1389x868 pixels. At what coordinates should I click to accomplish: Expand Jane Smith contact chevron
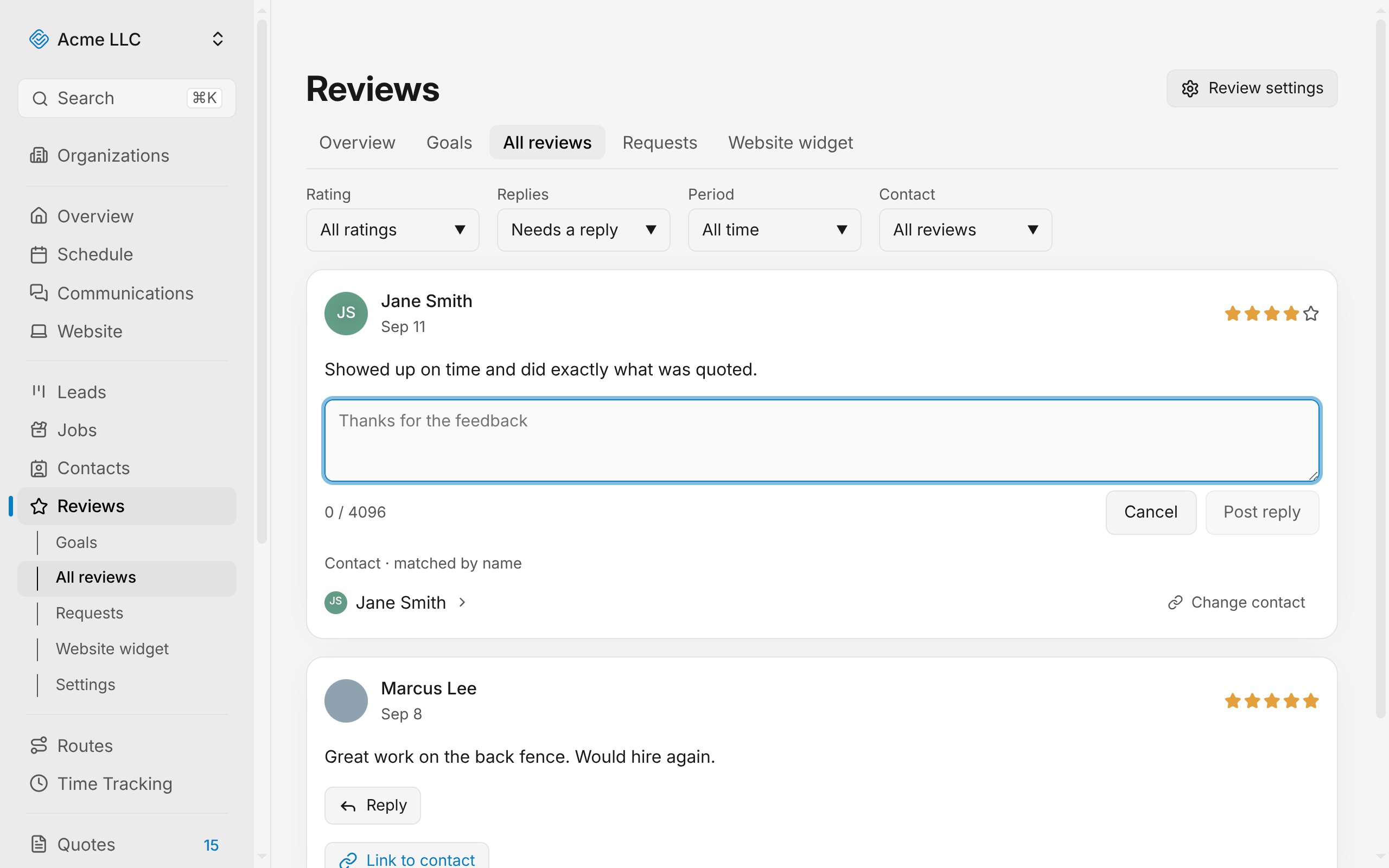(462, 602)
